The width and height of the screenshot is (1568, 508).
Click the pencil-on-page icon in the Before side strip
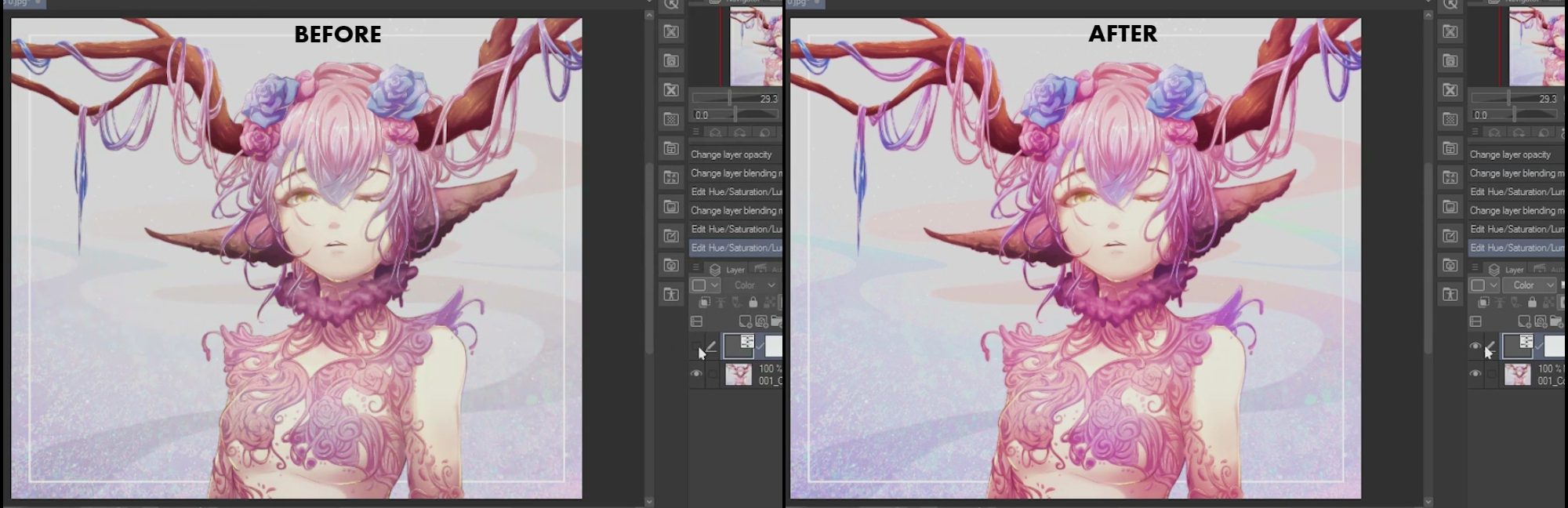point(671,236)
